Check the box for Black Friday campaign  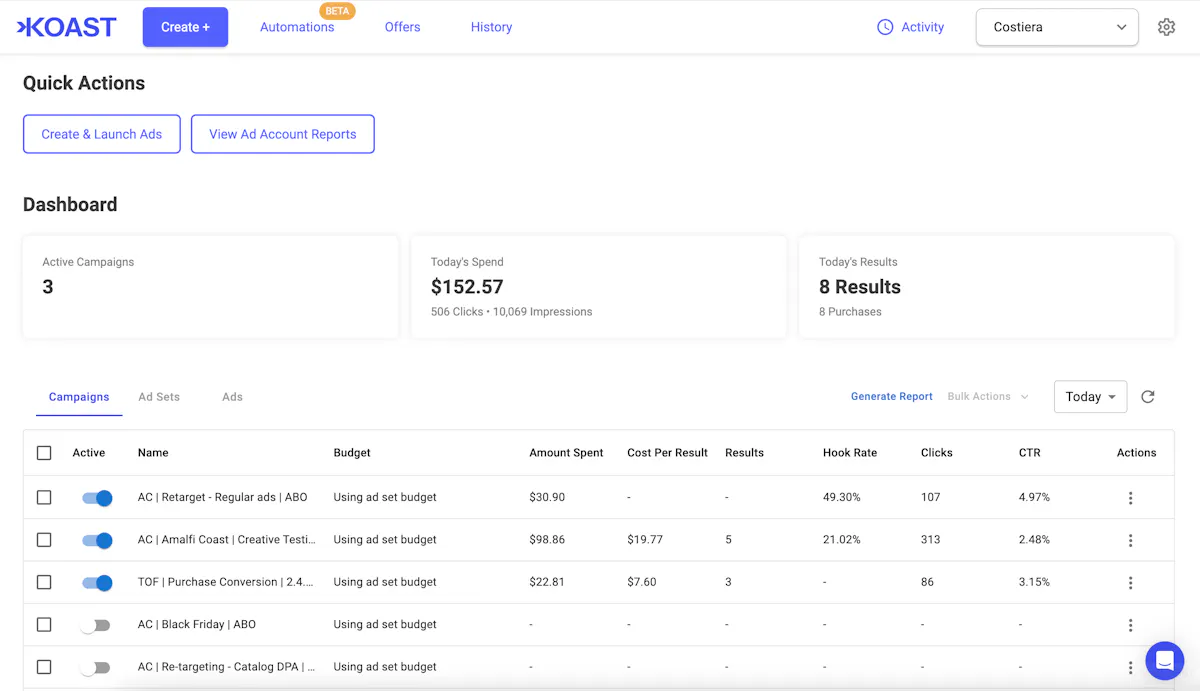pyautogui.click(x=44, y=624)
